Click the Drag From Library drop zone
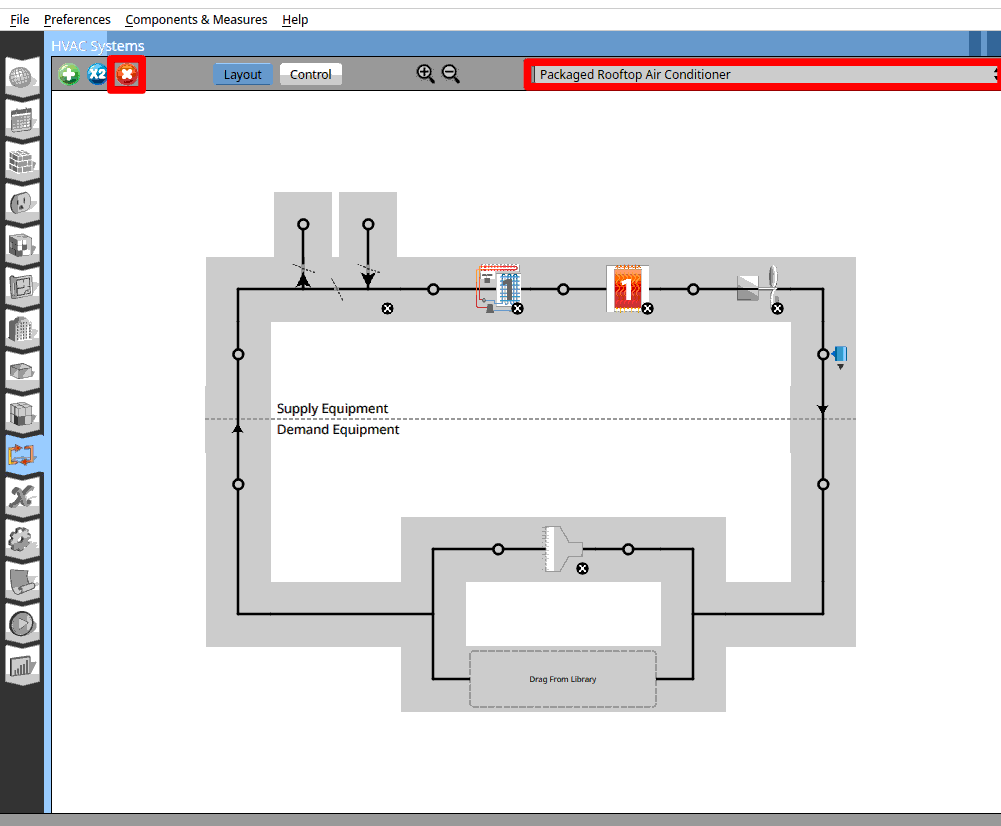Viewport: 1001px width, 826px height. click(563, 679)
